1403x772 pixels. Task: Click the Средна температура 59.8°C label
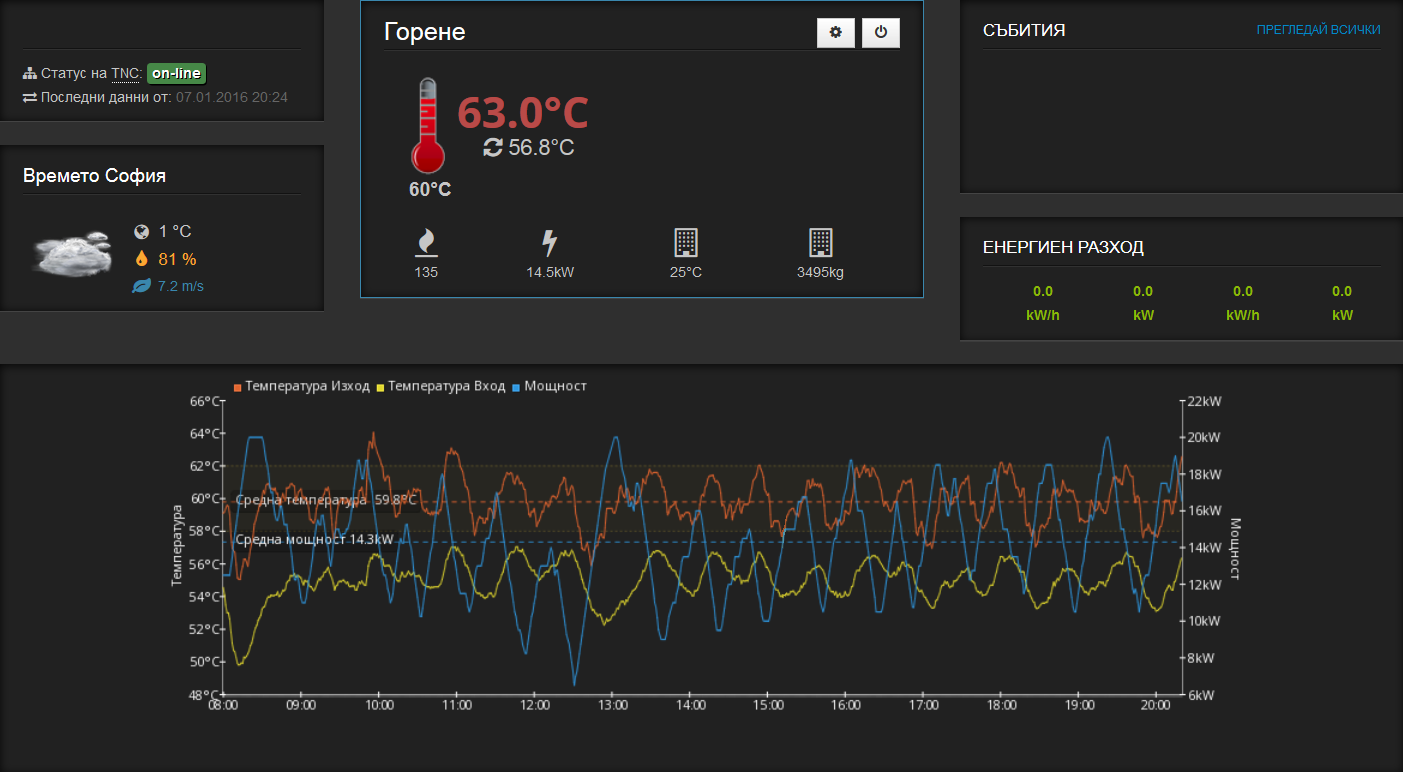(326, 500)
